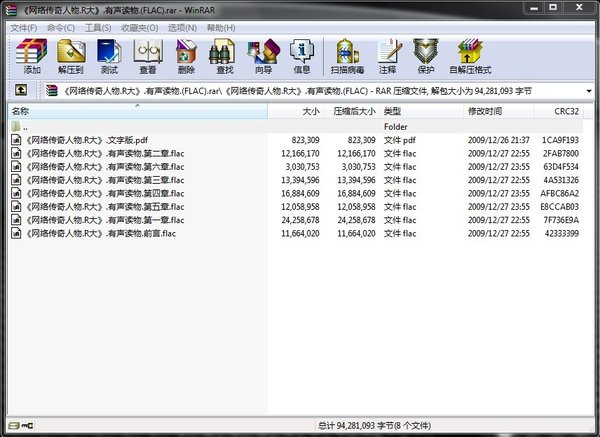Select the 有声读物.第五章.flac file name

coord(105,207)
